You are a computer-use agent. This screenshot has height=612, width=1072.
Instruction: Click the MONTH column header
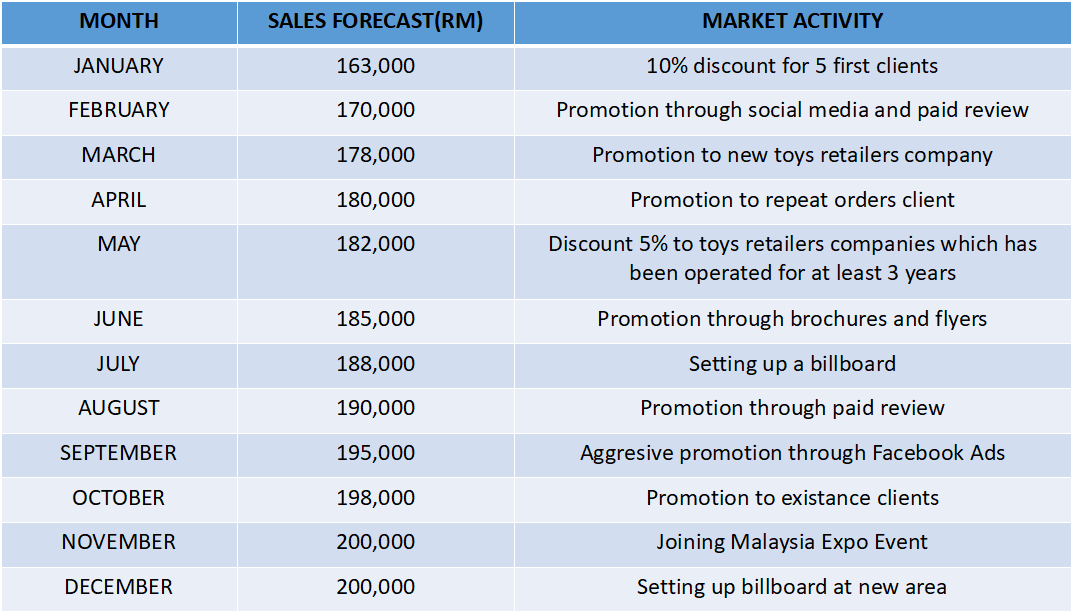[119, 21]
